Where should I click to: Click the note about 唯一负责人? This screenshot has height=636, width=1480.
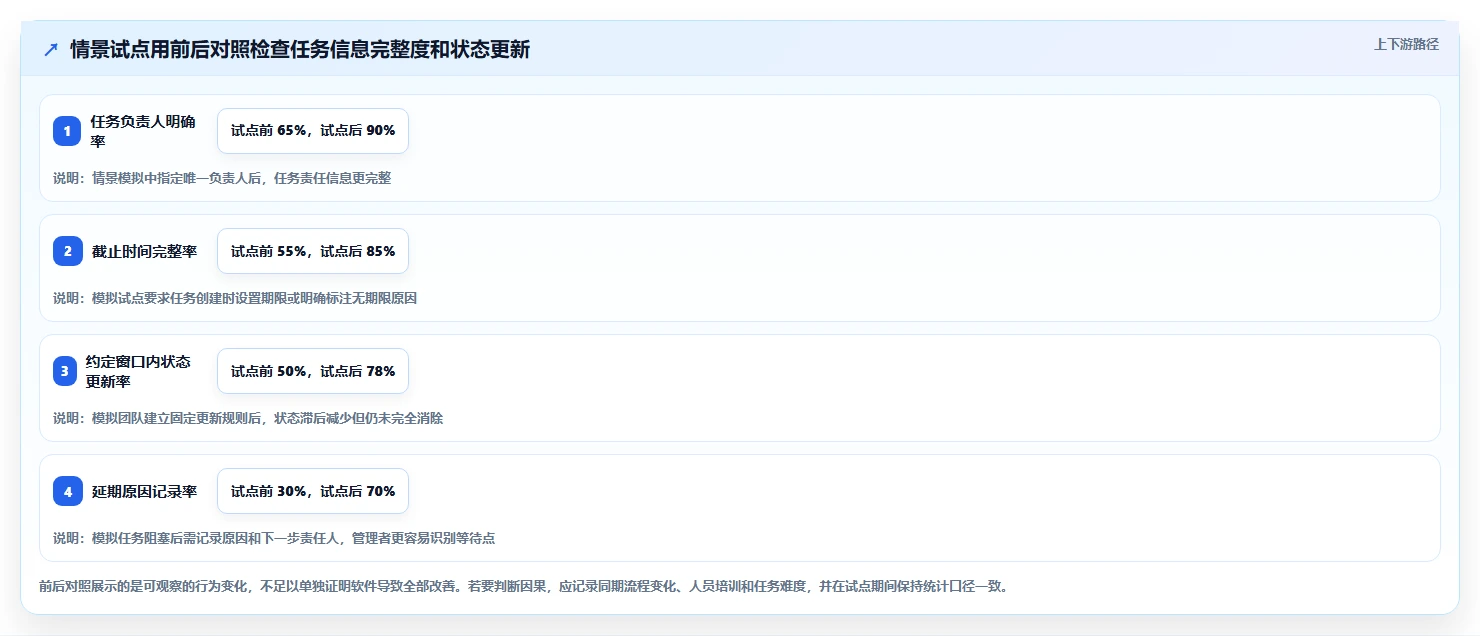coord(222,178)
